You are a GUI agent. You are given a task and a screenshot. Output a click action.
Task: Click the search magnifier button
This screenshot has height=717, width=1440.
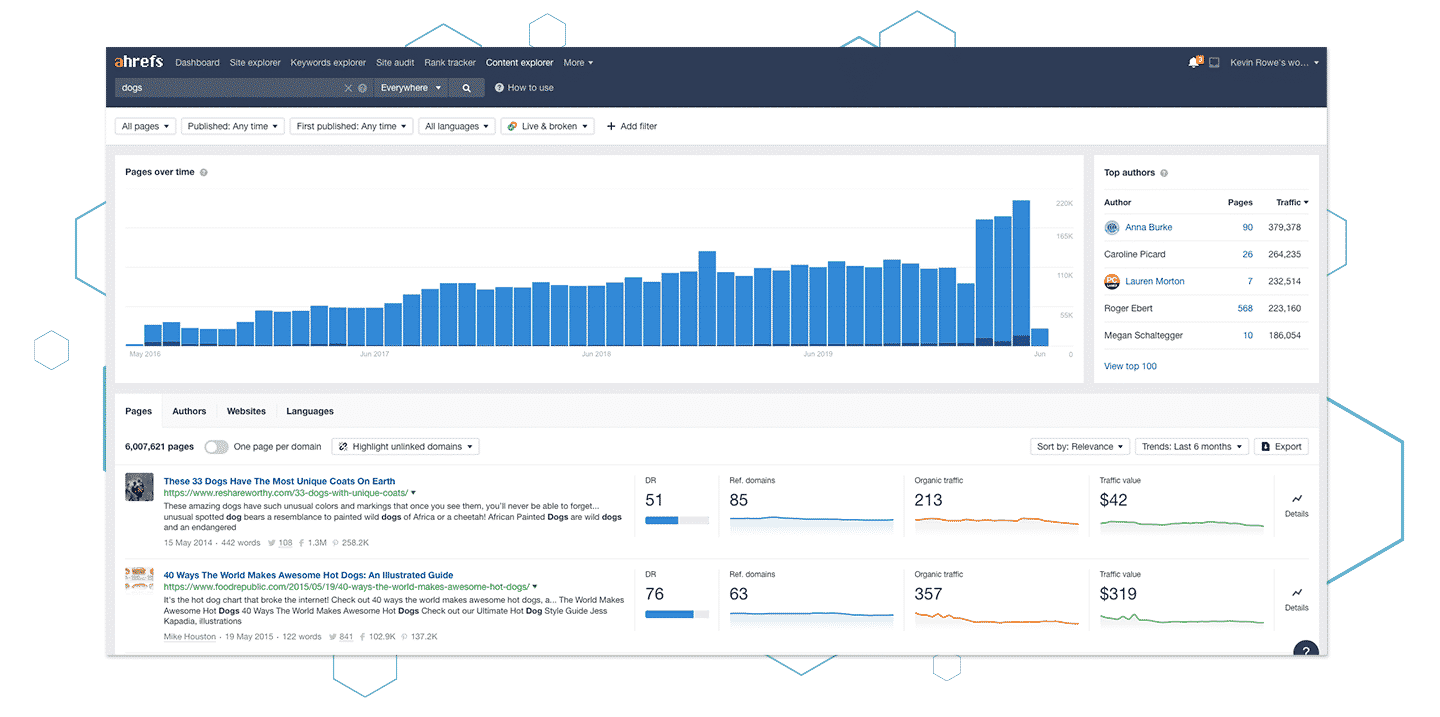click(x=466, y=88)
